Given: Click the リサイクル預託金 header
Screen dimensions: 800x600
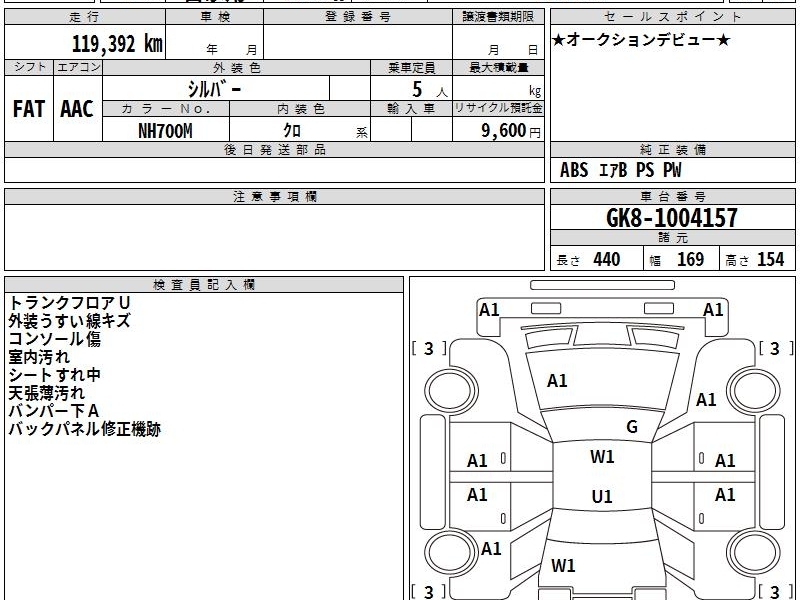Looking at the screenshot, I should [498, 108].
